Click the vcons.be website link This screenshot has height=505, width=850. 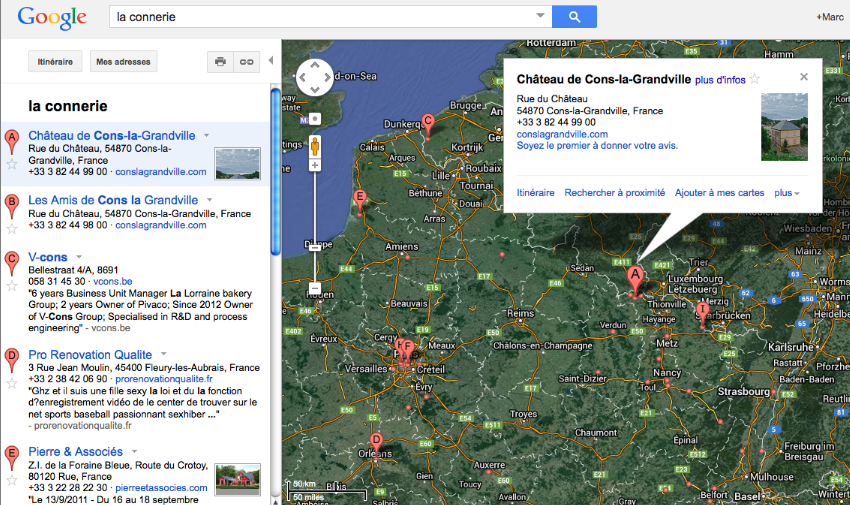click(113, 281)
